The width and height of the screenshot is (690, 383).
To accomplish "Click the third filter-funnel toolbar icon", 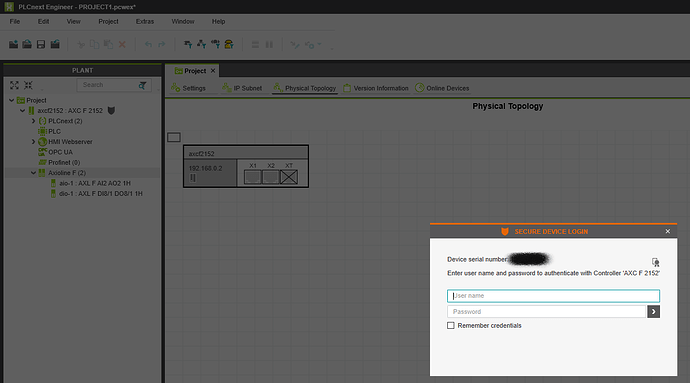I will 215,44.
